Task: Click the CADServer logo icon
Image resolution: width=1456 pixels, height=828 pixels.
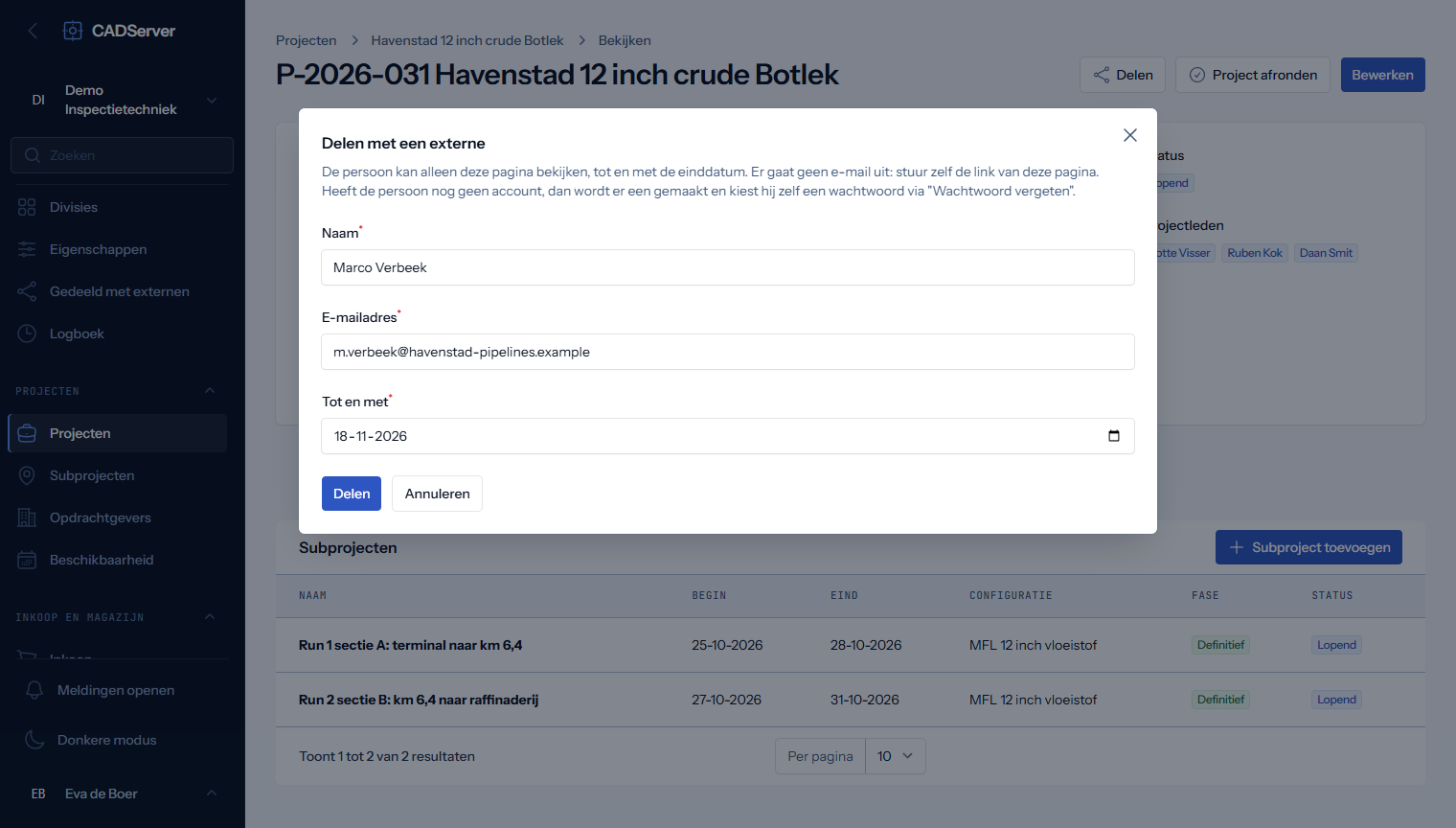Action: click(73, 31)
